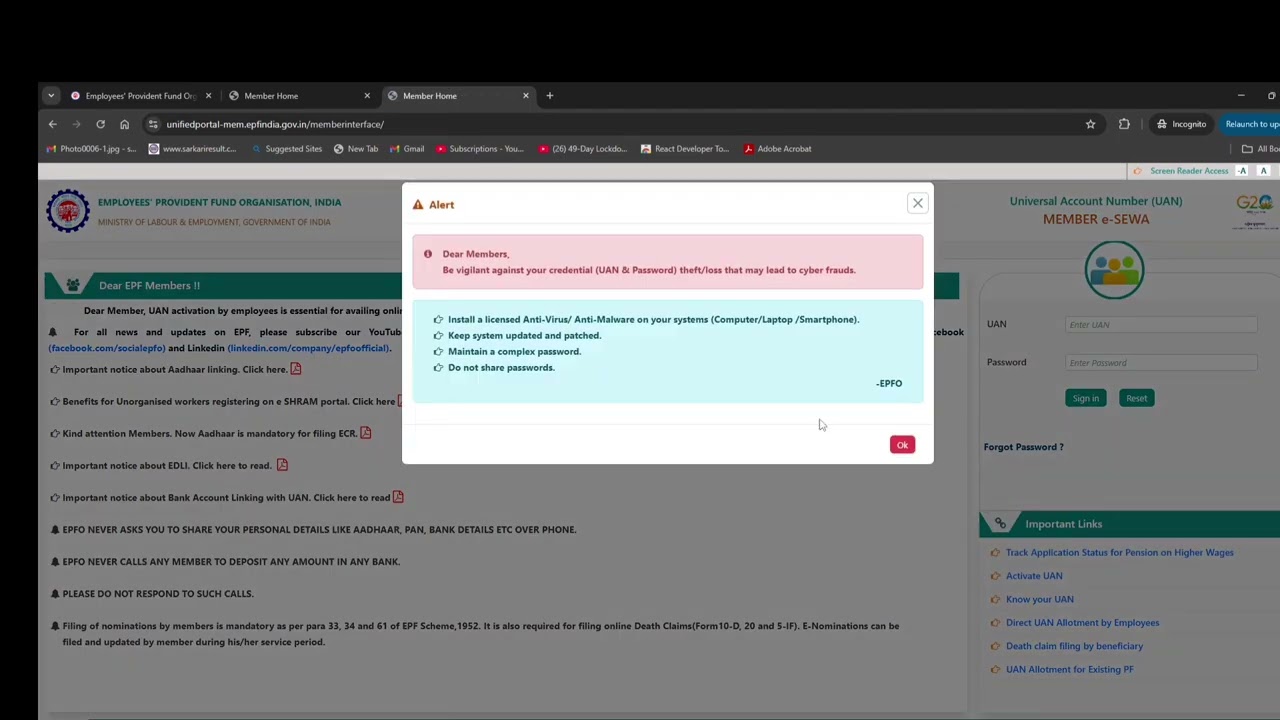Image resolution: width=1280 pixels, height=720 pixels.
Task: Open the Aadhaar mandatory ECR PDF icon
Action: point(366,433)
